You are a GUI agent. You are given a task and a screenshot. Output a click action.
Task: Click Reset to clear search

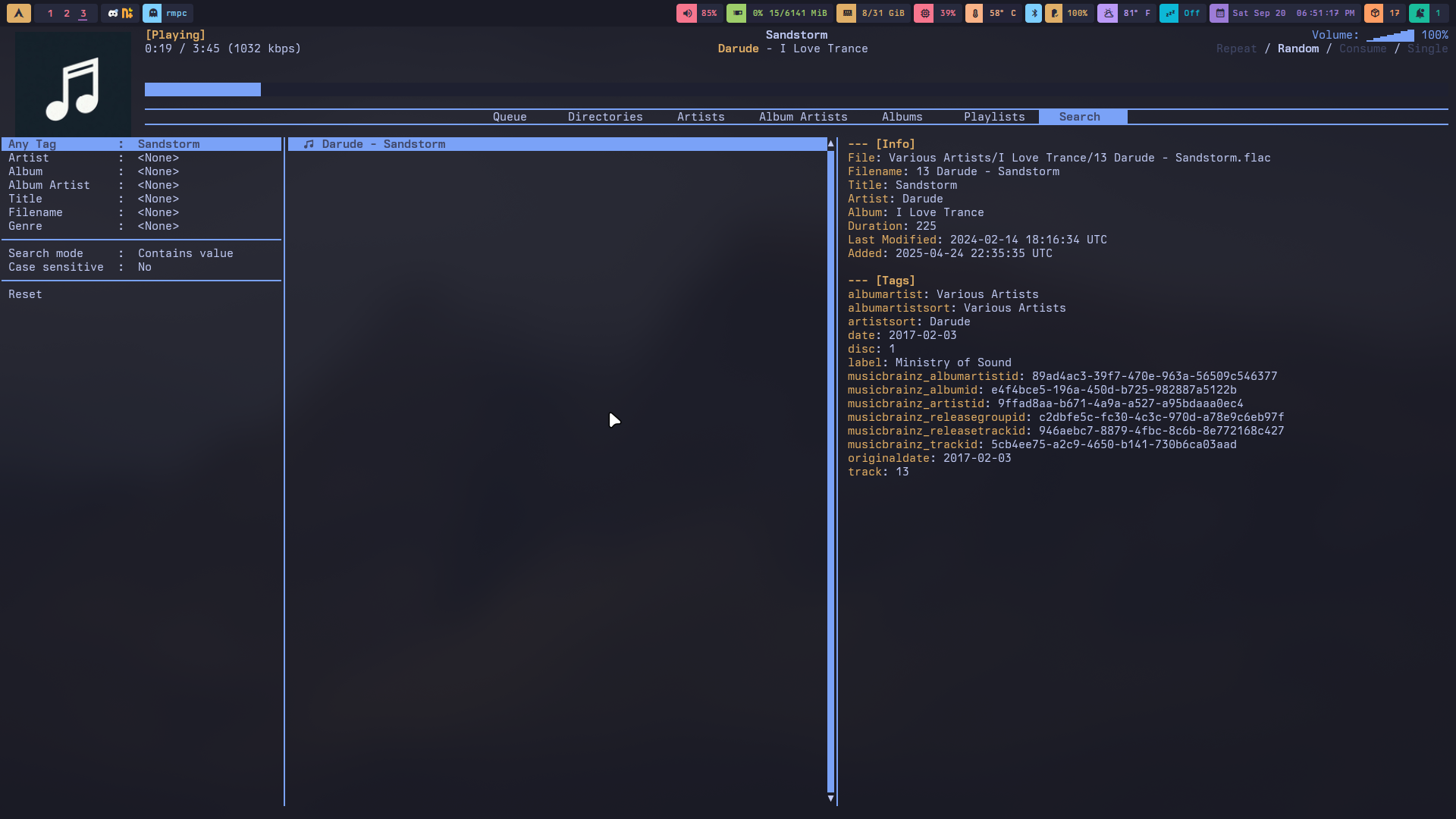pos(25,294)
